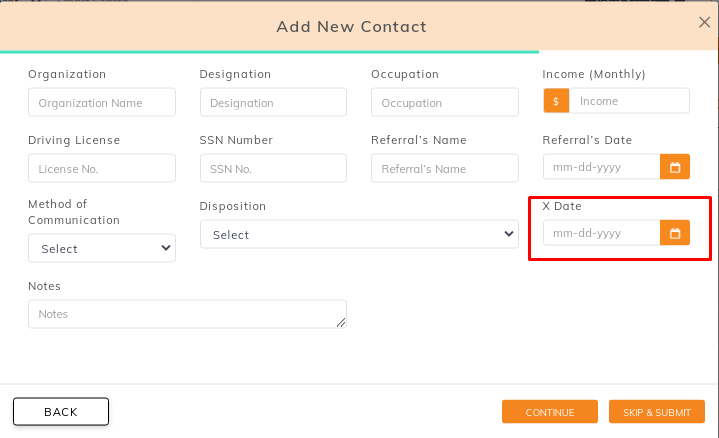Open the Disposition select dropdown
Viewport: 719px width, 438px height.
click(359, 234)
